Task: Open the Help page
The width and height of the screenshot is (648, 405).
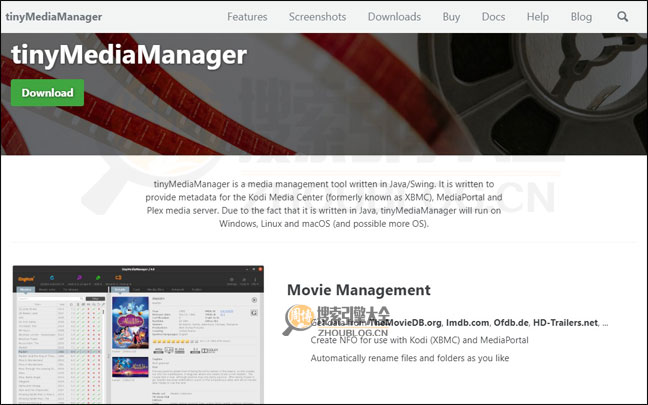Action: tap(538, 17)
